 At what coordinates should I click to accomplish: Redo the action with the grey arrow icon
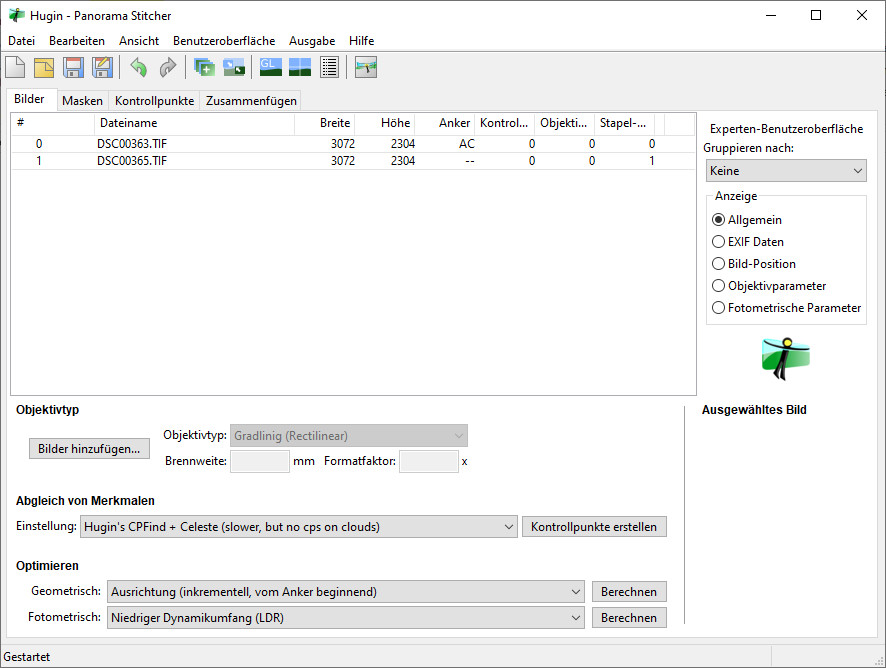point(168,67)
